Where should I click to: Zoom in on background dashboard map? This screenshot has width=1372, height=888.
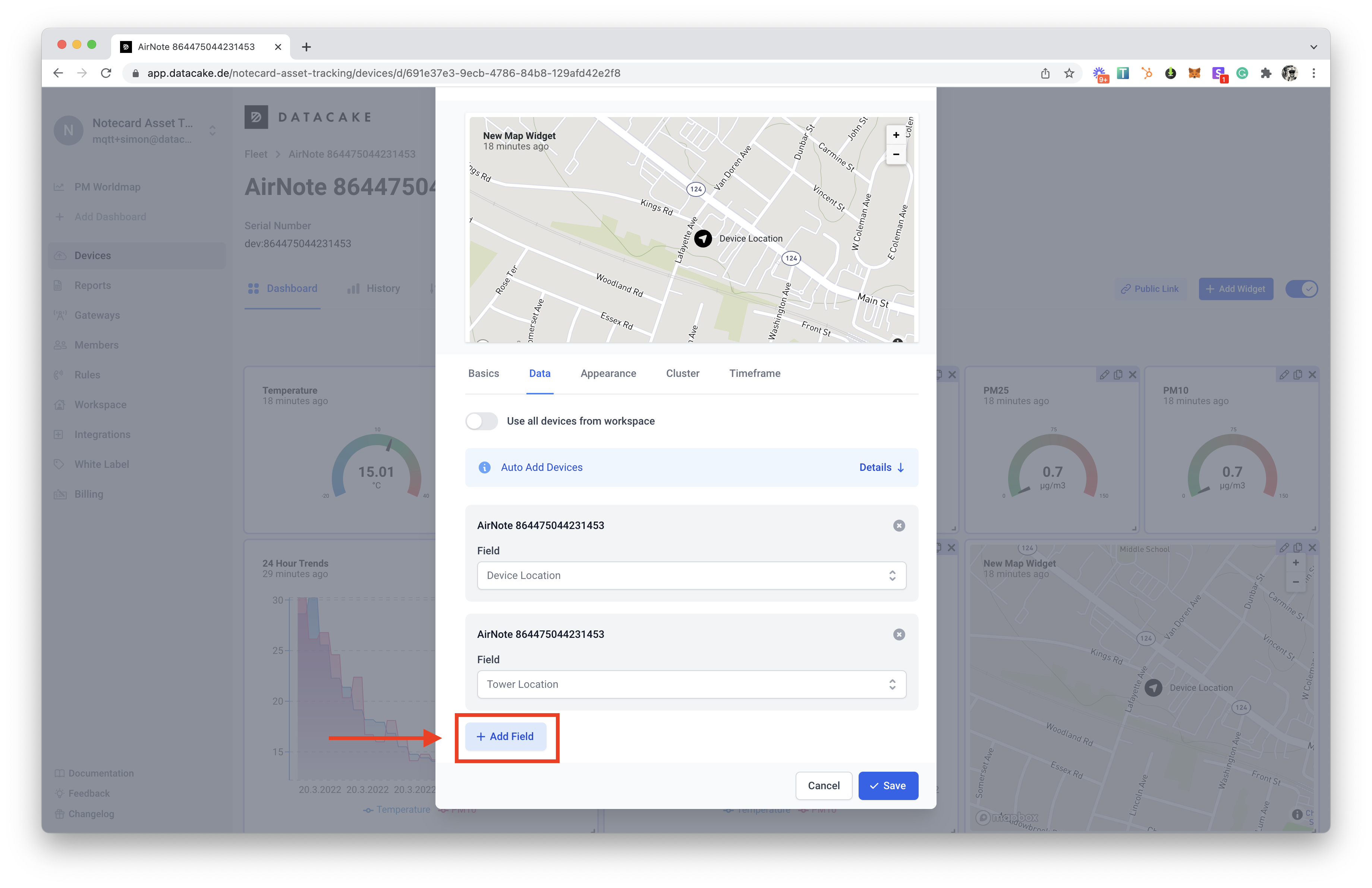1295,563
